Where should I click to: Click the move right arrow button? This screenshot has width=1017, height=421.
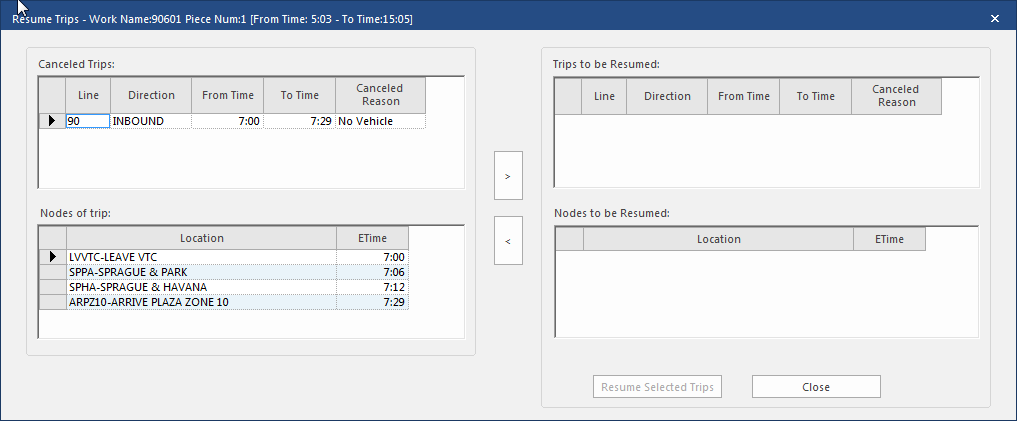(x=508, y=176)
